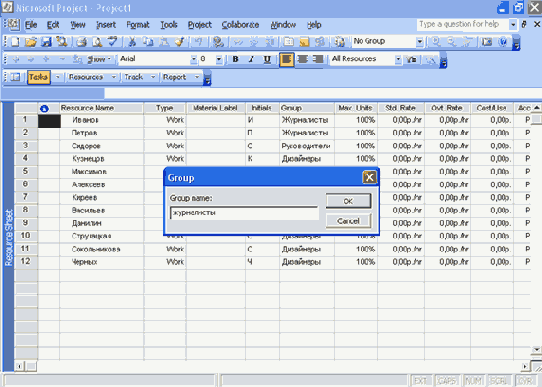Open Microsoft Project Help icon

503,42
